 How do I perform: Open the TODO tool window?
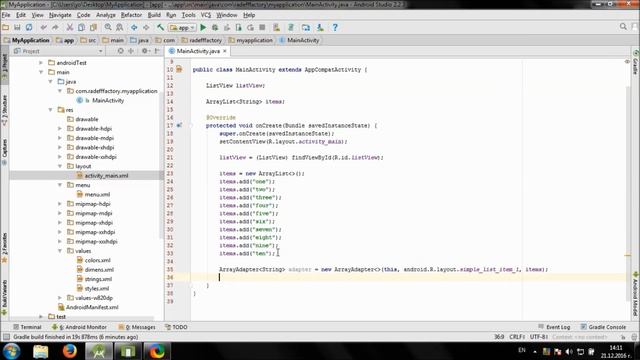176,327
